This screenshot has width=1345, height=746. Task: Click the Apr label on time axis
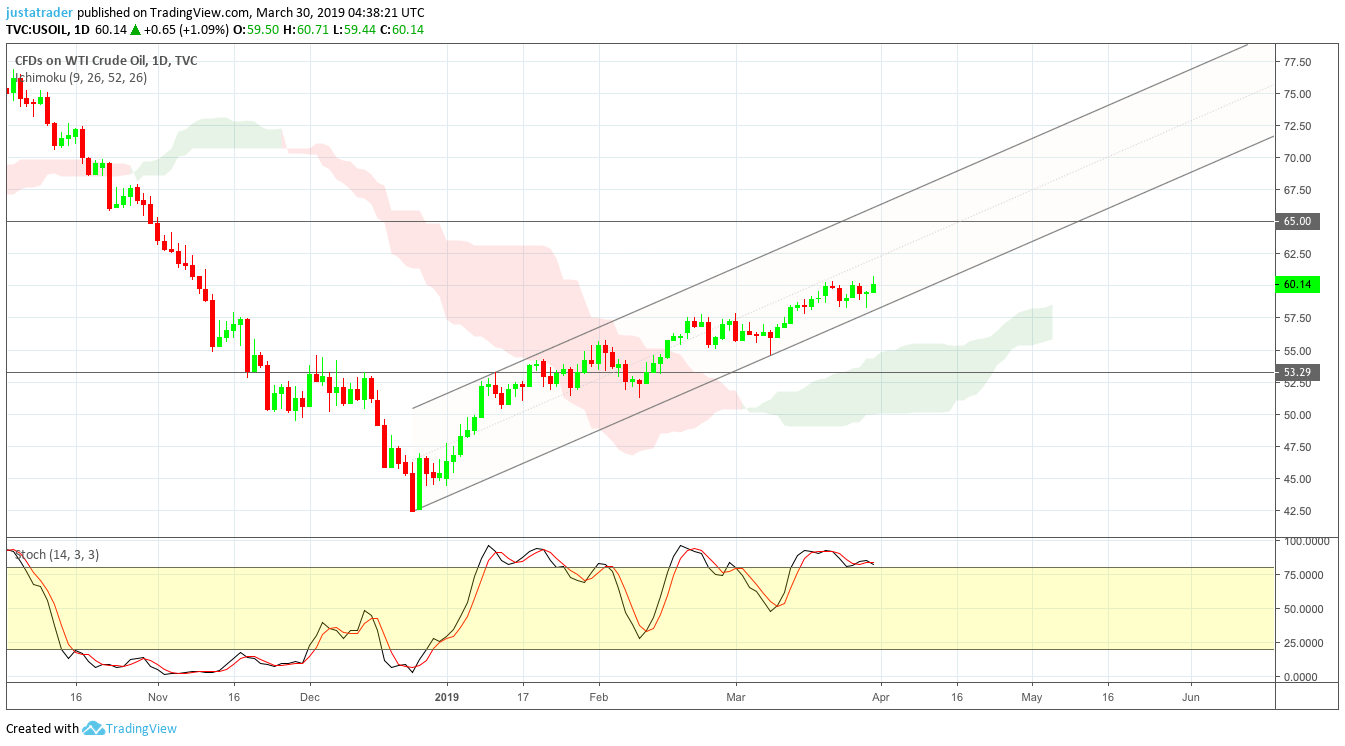[x=881, y=696]
